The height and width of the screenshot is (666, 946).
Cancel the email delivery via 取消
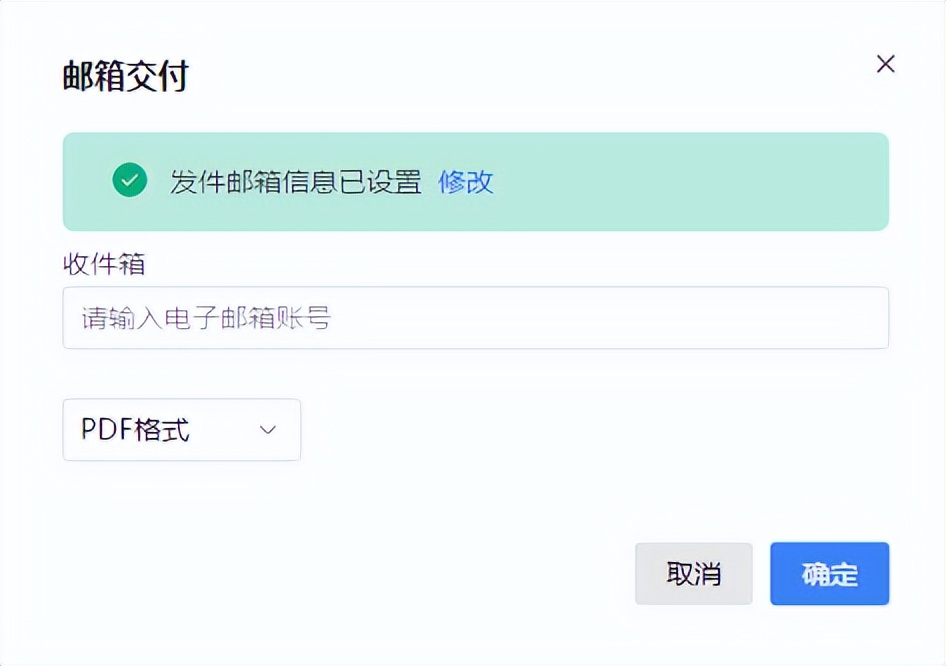(694, 573)
